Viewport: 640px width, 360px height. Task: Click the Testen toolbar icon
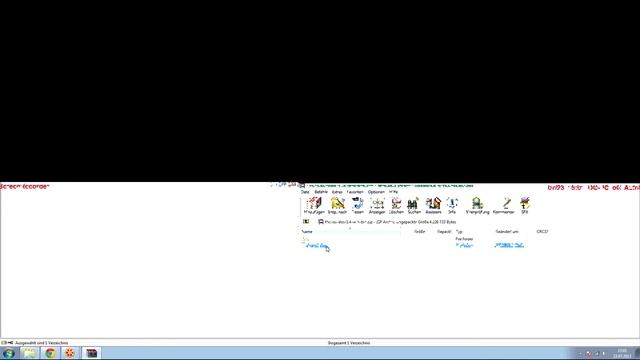(358, 205)
